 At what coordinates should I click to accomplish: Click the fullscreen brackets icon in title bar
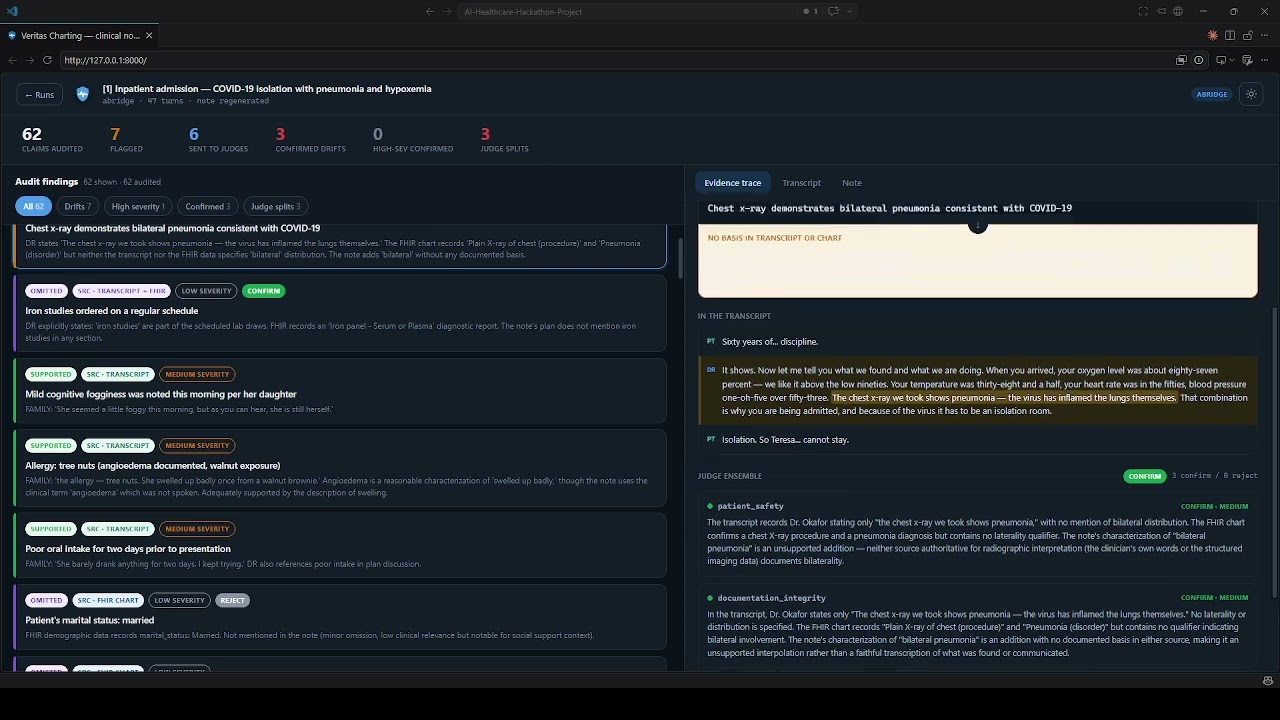click(x=1143, y=11)
